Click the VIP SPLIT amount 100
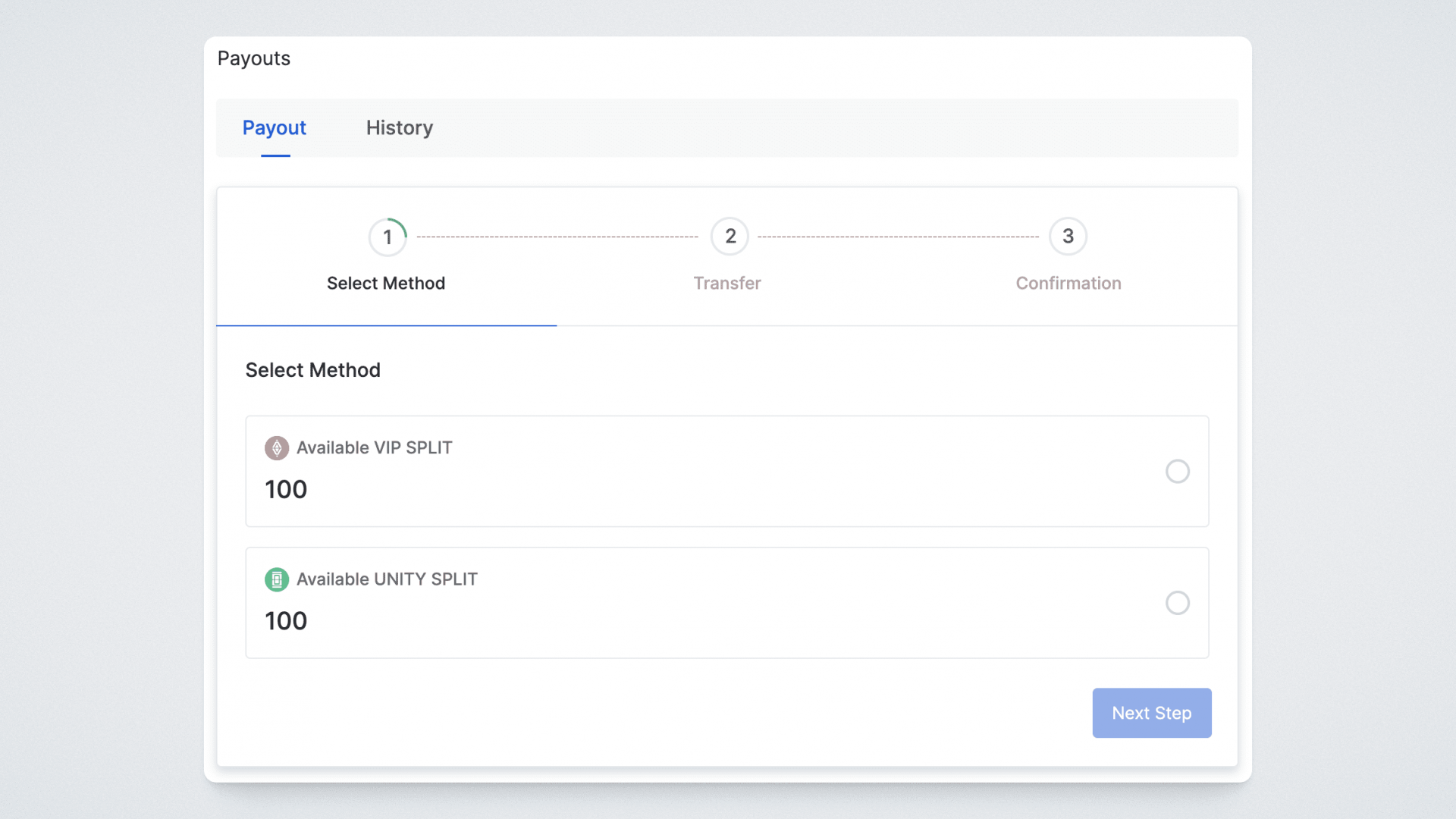 point(286,490)
